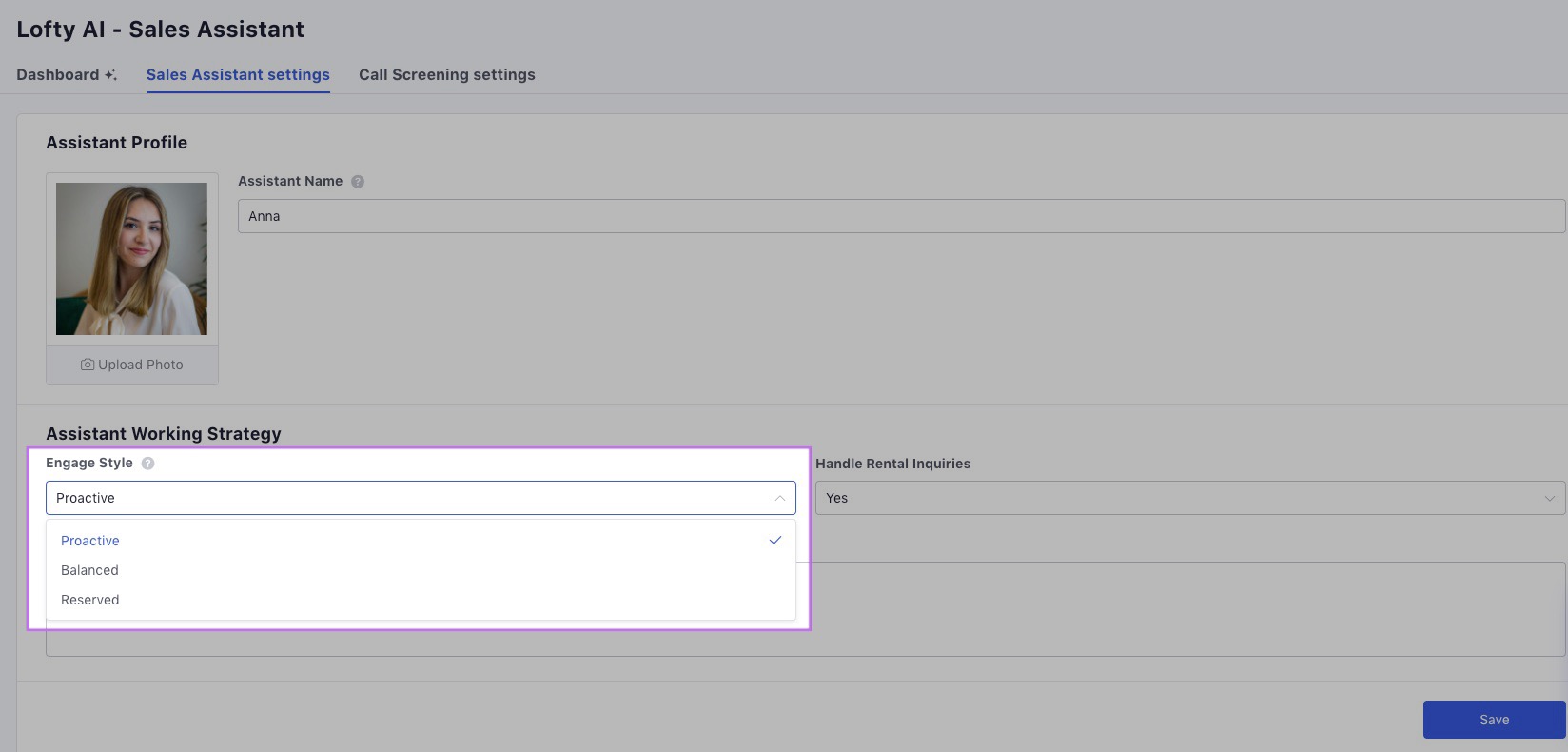This screenshot has height=752, width=1568.
Task: Click the Upload Photo button
Action: point(132,365)
